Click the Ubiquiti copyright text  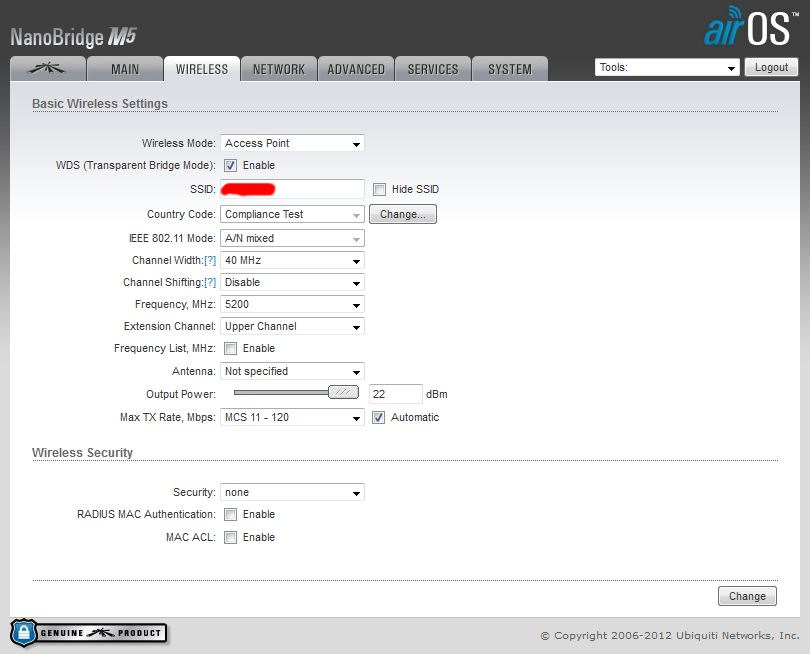669,635
